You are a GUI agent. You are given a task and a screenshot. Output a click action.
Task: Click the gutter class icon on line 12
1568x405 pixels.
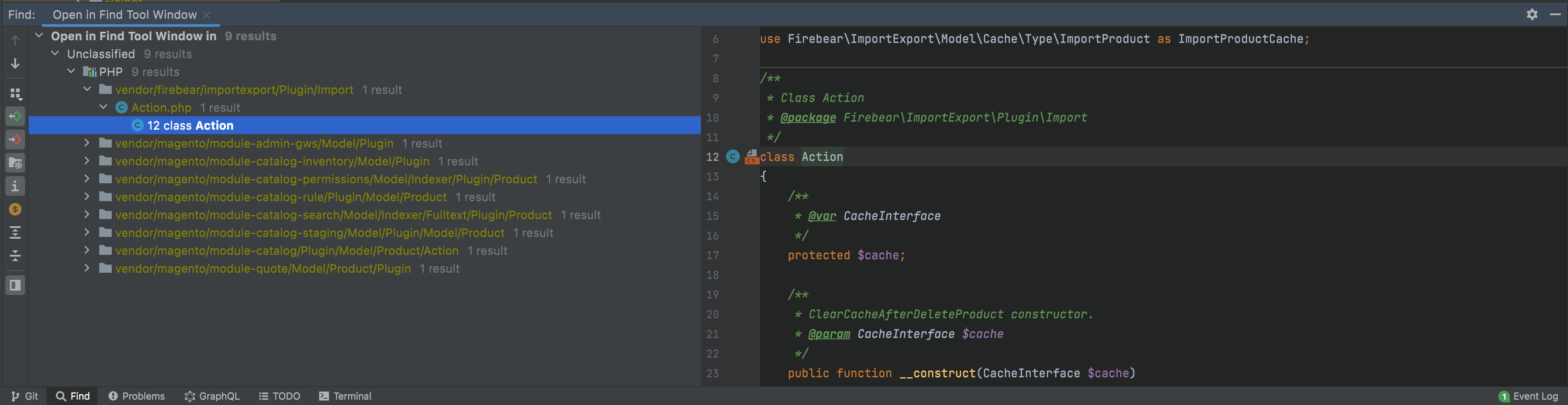(733, 156)
